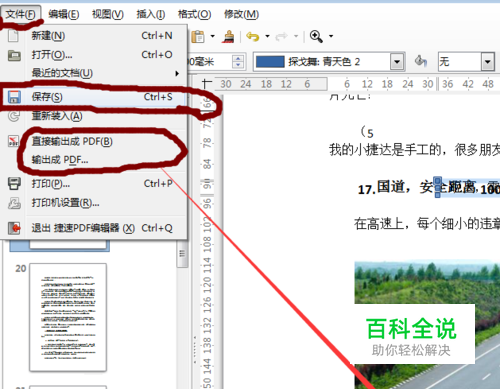
Task: Click the paste clipboard toolbar icon
Action: point(198,37)
